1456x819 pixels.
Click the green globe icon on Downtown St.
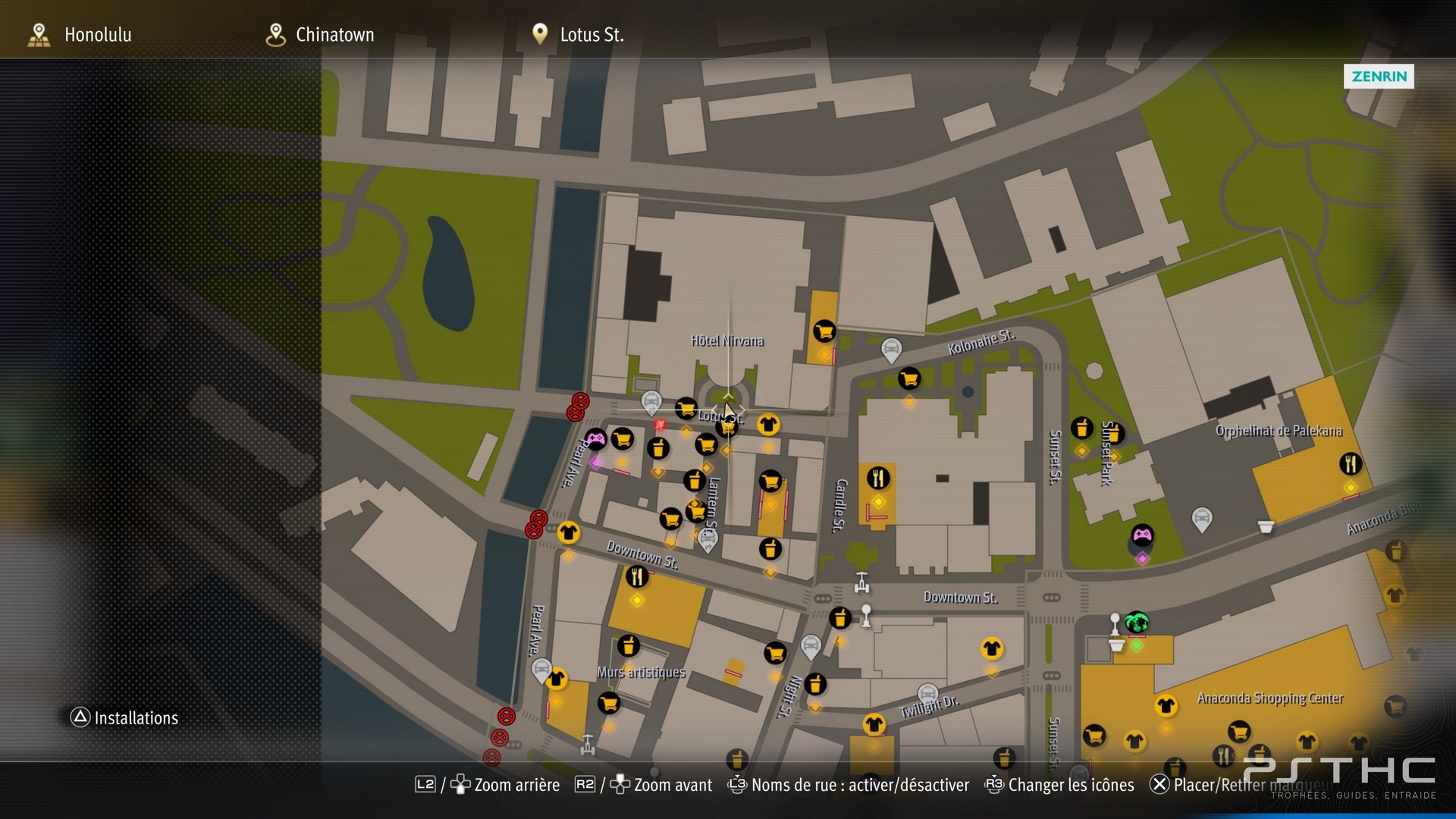coord(1136,623)
